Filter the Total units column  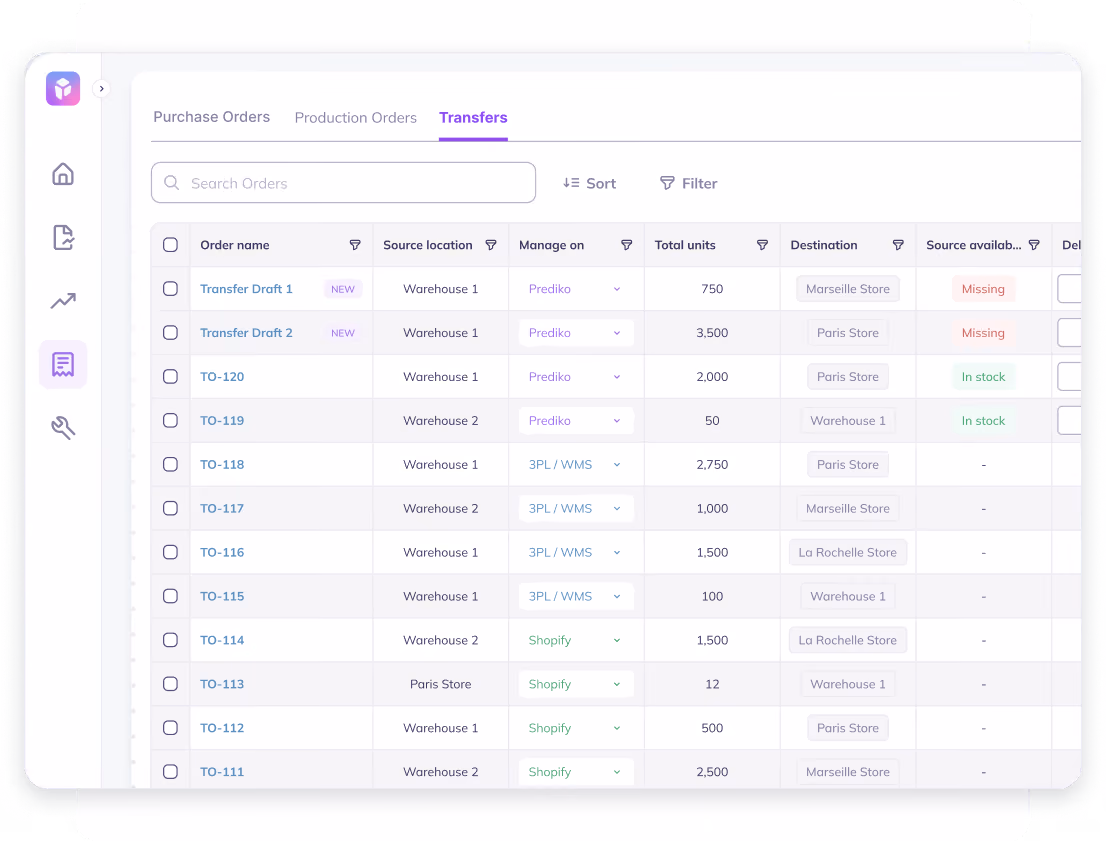[x=762, y=245]
